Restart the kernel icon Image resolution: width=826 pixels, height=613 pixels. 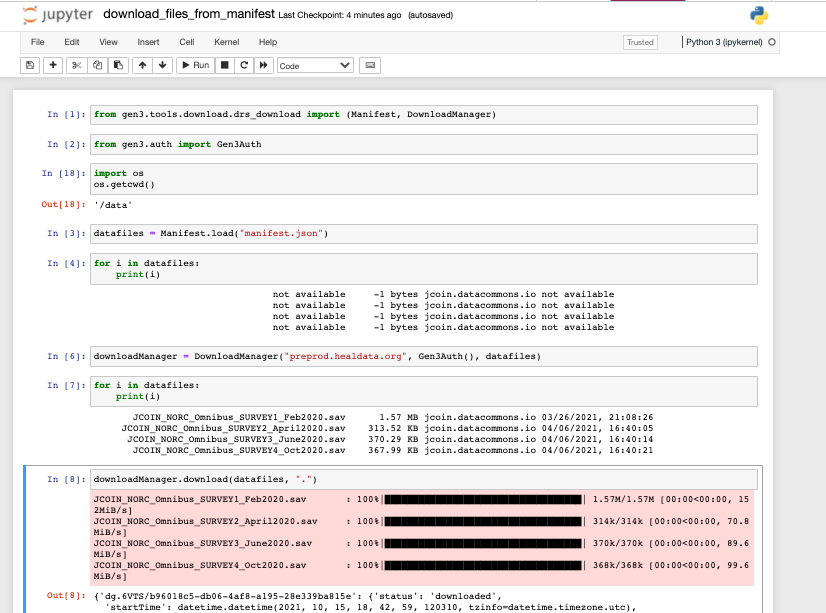244,65
